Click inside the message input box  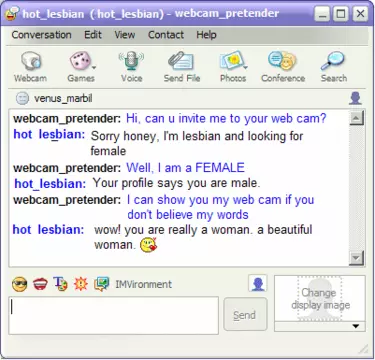[x=114, y=315]
